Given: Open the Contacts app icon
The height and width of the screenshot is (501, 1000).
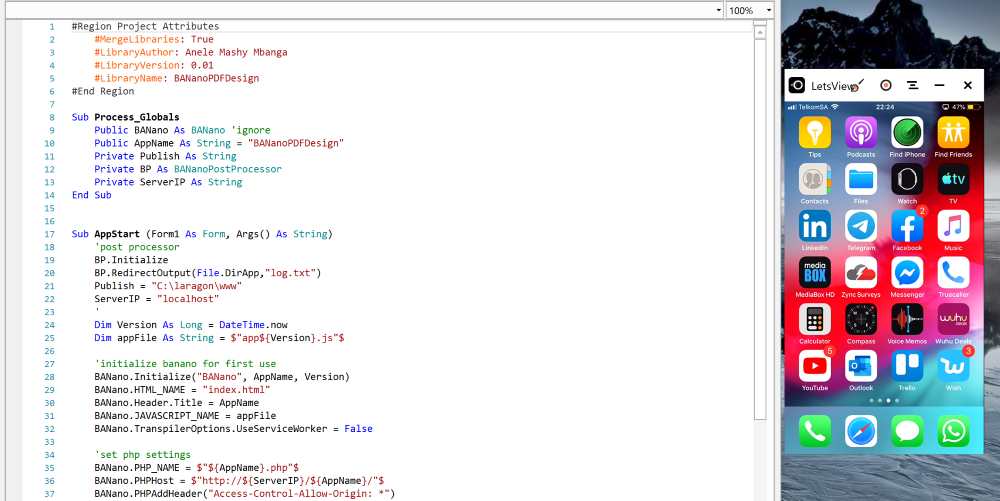Looking at the screenshot, I should pos(814,179).
